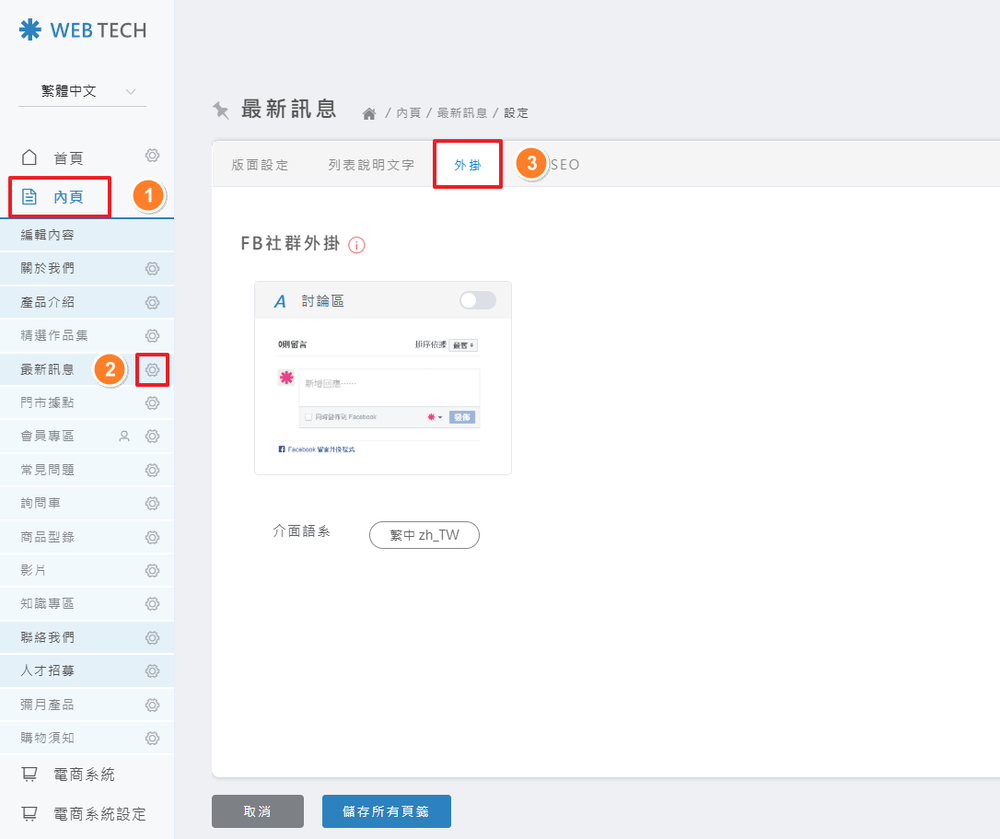
Task: Open the 繁中 zh_TW interface language selector
Action: (424, 535)
